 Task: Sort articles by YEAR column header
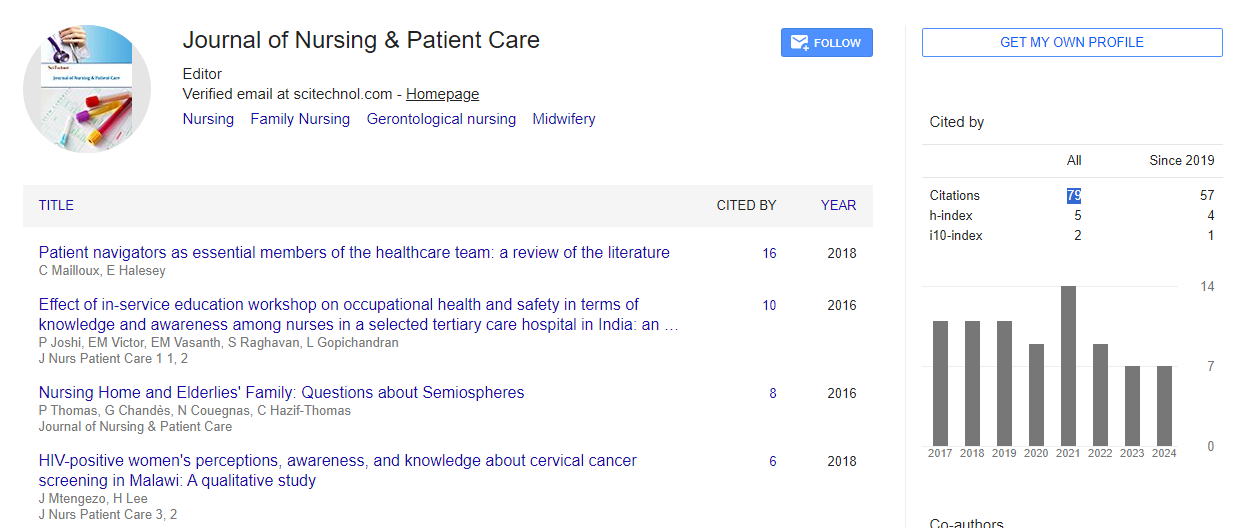pos(838,205)
